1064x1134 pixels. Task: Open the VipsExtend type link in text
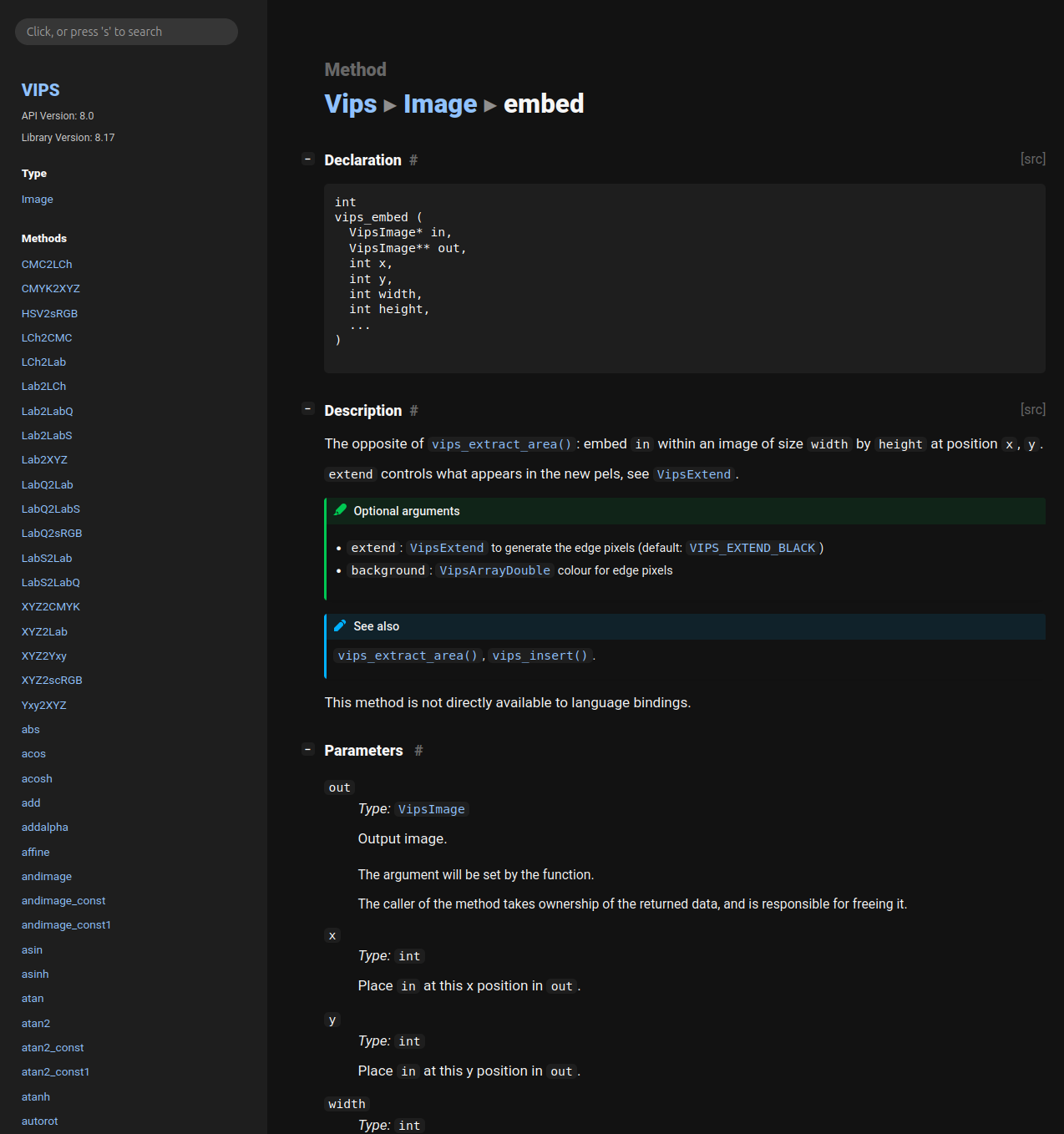(693, 474)
